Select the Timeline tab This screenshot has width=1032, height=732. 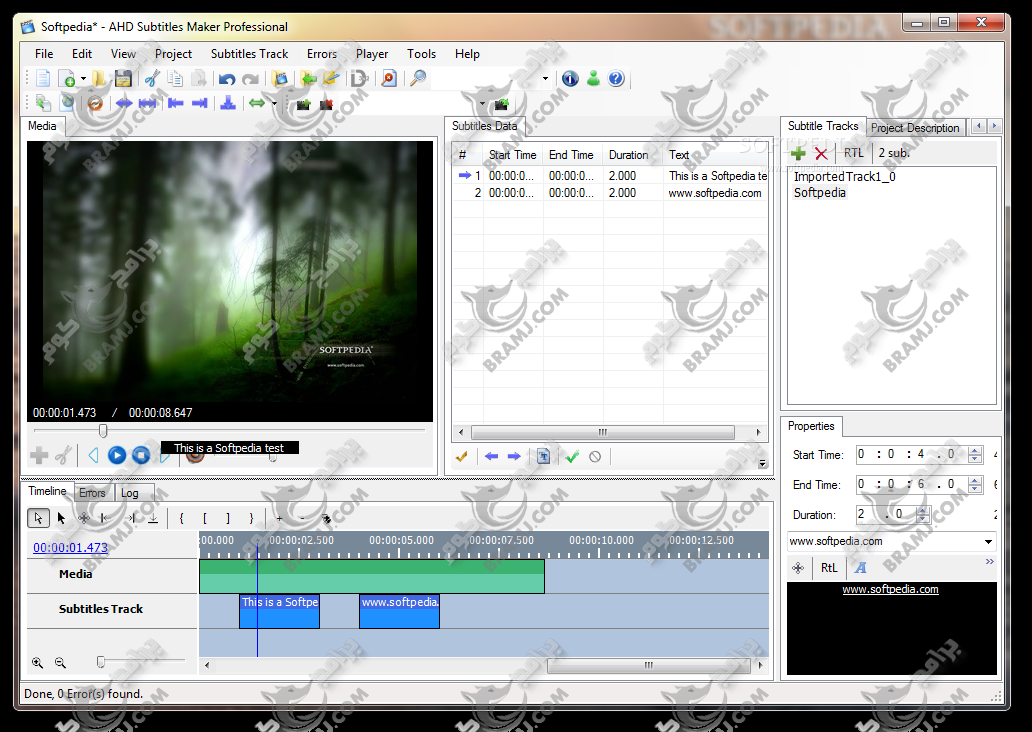(x=47, y=491)
